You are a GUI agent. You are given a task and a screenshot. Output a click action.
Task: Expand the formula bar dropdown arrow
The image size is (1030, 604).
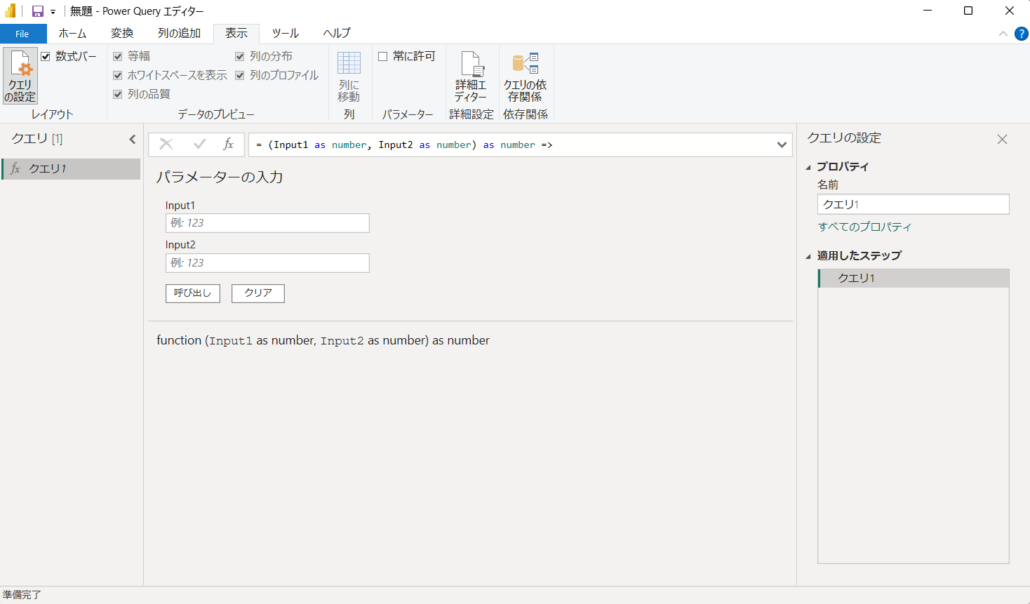click(x=782, y=145)
